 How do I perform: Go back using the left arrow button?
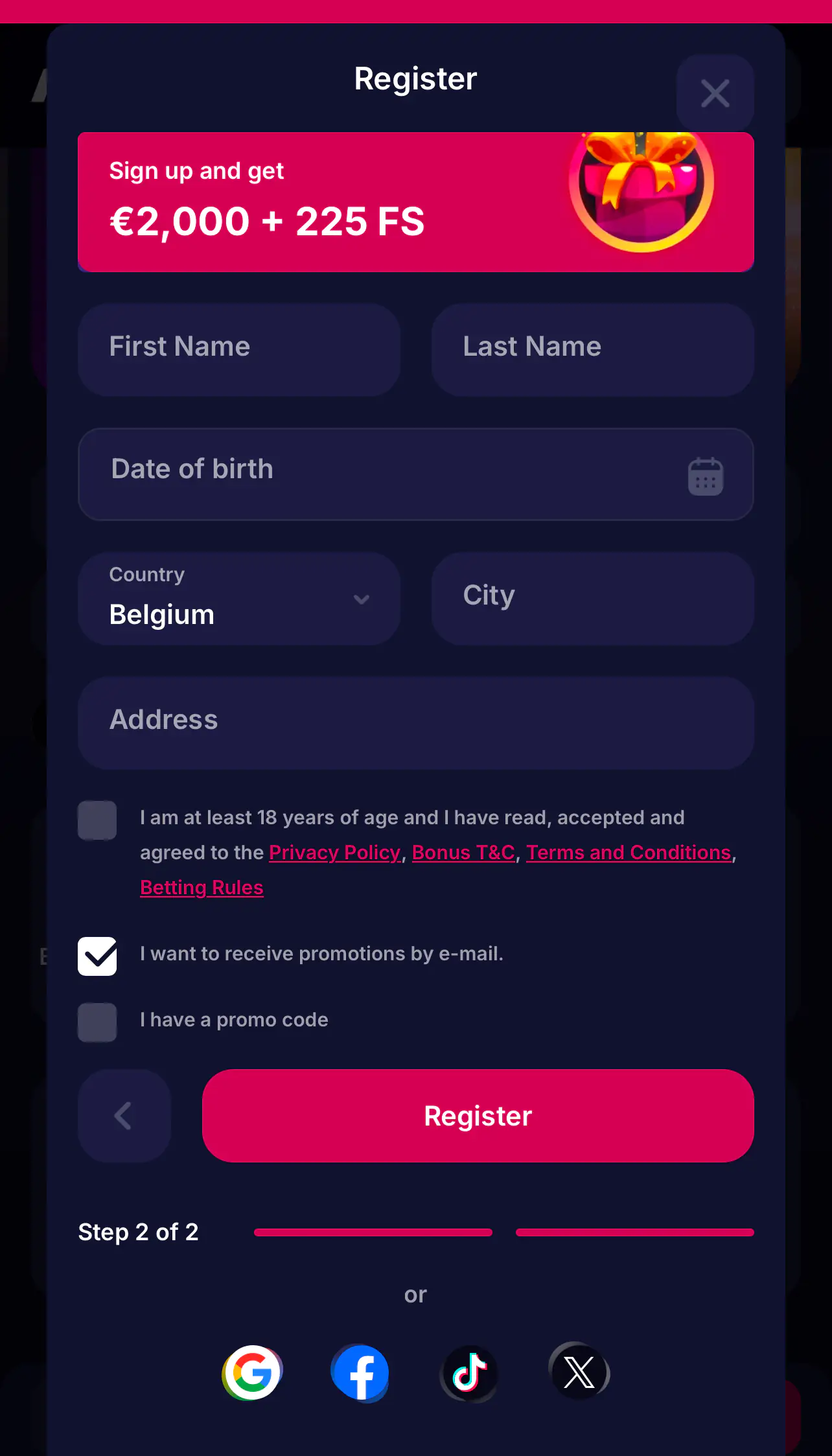[x=124, y=1116]
